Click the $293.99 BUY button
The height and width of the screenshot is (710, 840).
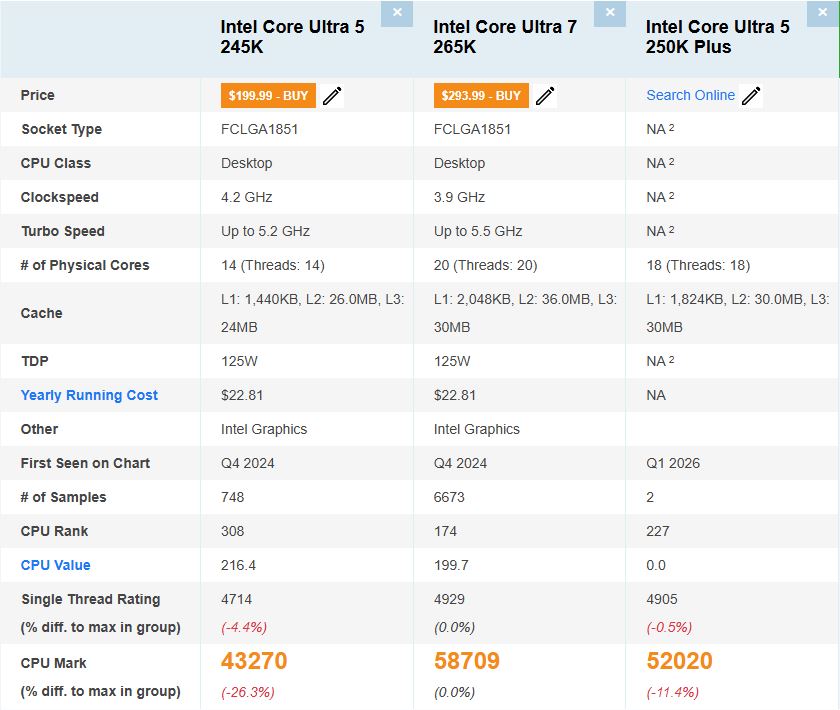481,95
